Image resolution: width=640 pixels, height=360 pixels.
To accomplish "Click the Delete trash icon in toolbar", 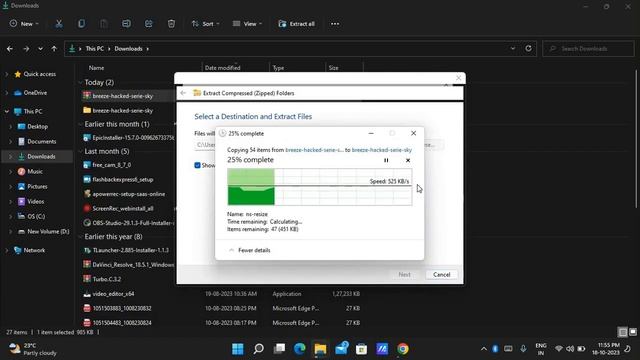I will (171, 24).
